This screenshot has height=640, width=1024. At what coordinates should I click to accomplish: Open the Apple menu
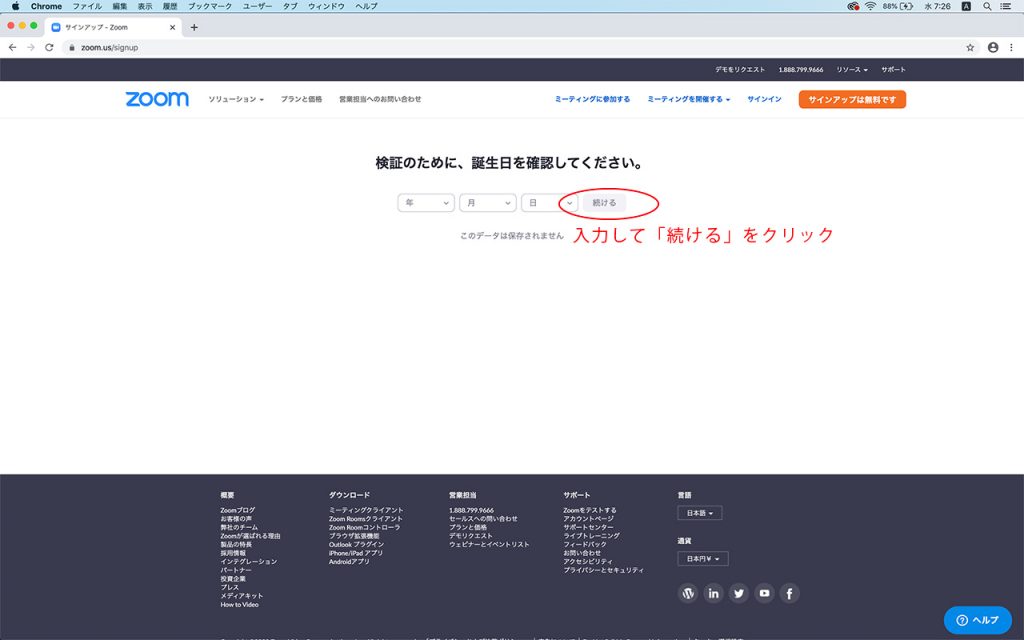tap(15, 6)
